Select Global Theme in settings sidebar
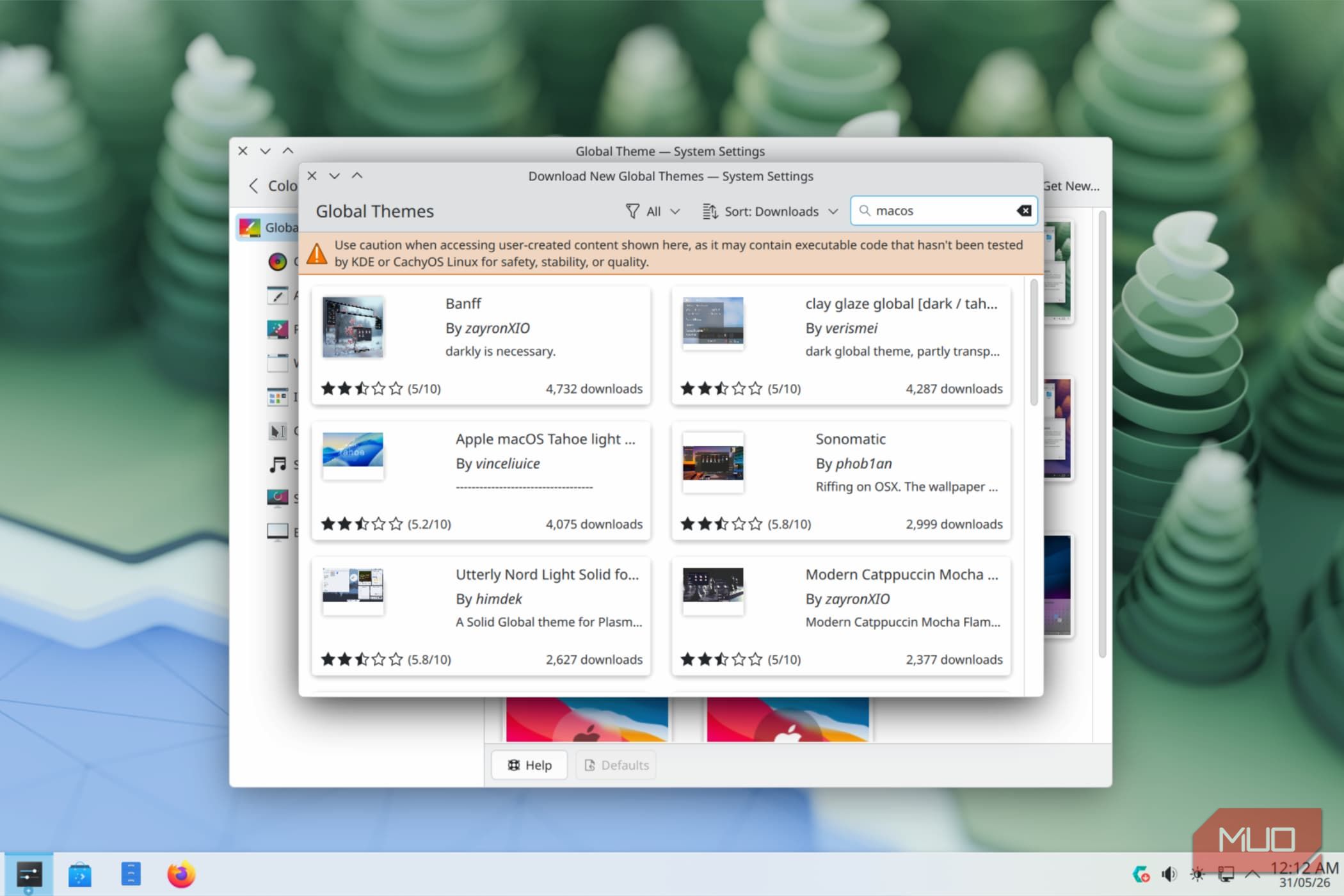 point(268,227)
